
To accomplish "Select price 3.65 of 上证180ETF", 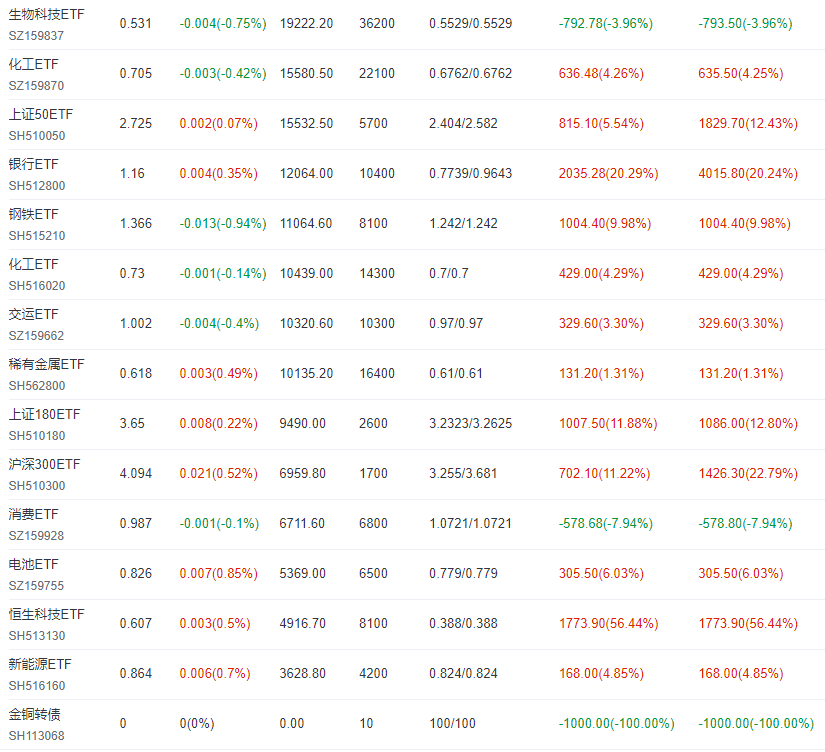I will coord(132,424).
